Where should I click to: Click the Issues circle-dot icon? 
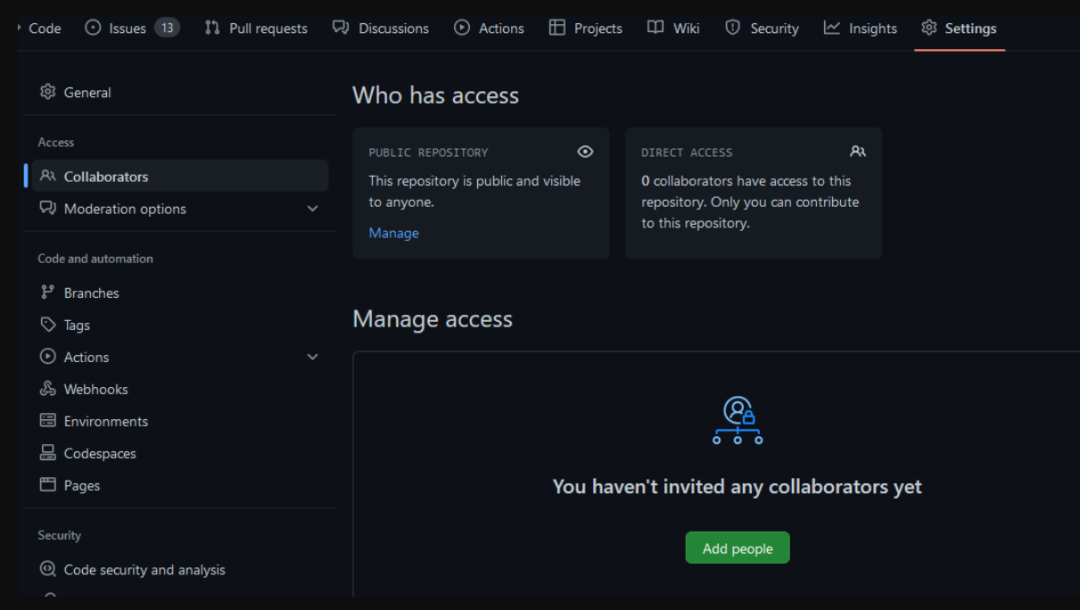pos(93,28)
